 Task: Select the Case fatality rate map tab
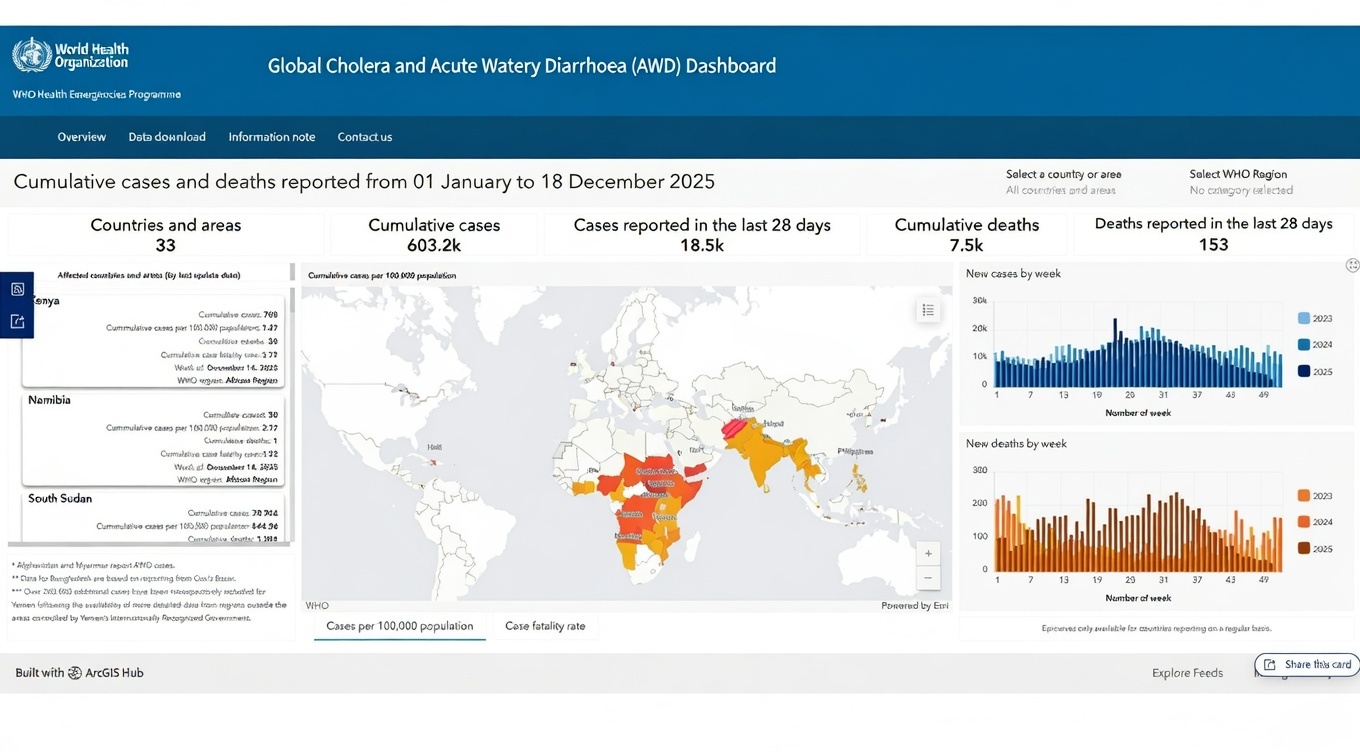(545, 626)
